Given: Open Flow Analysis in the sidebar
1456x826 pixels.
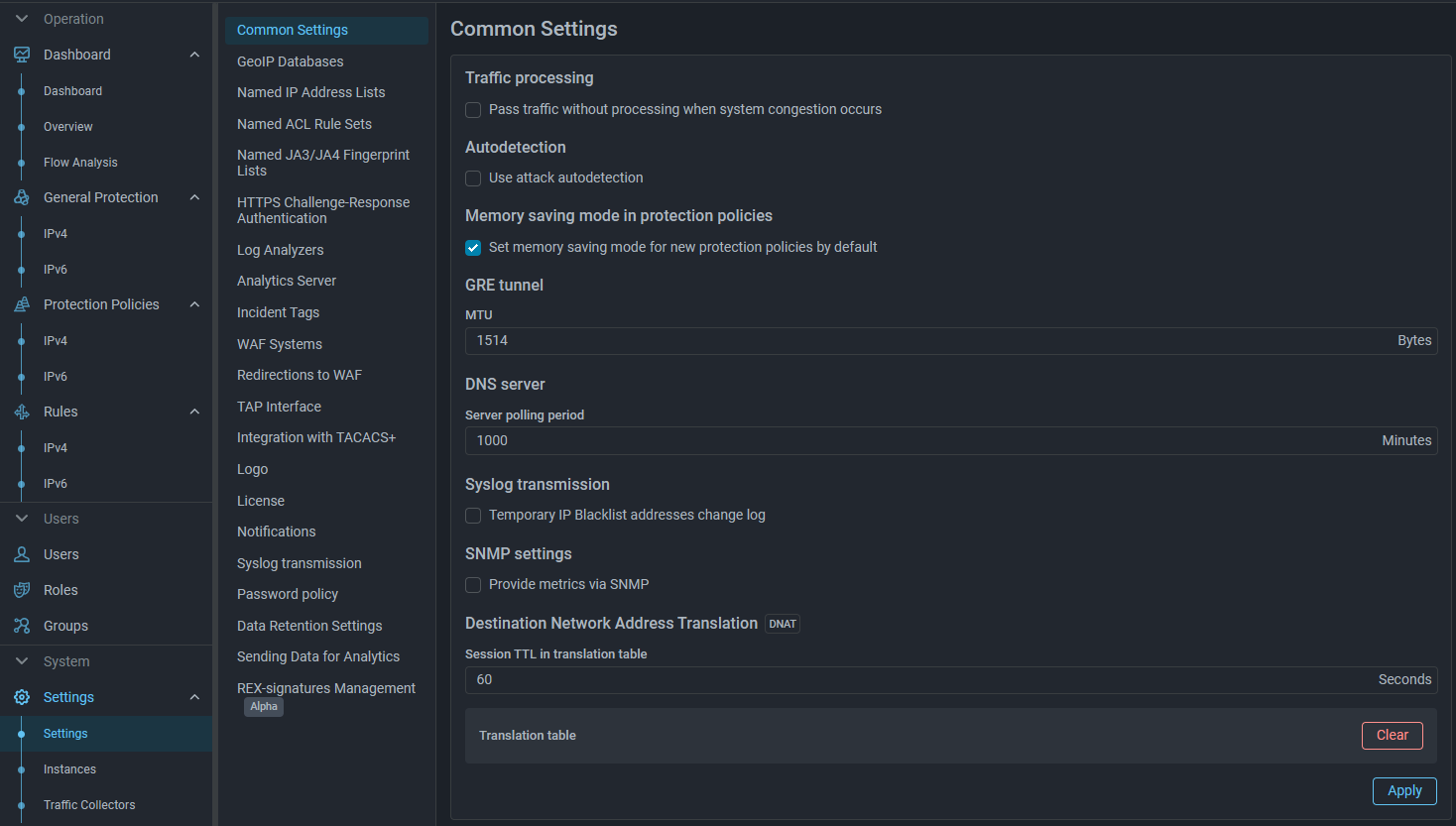Looking at the screenshot, I should click(80, 163).
